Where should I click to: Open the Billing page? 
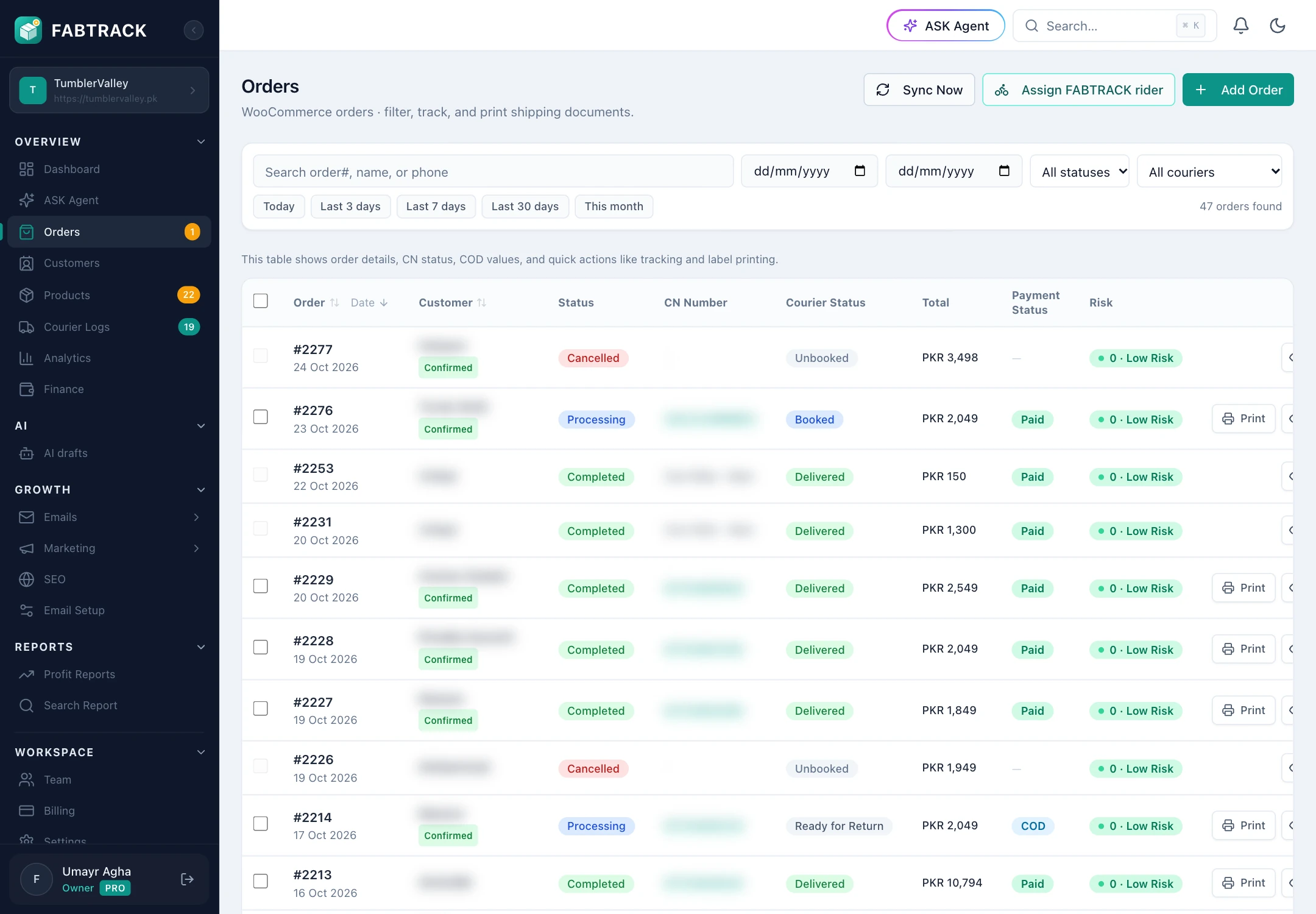(x=110, y=810)
